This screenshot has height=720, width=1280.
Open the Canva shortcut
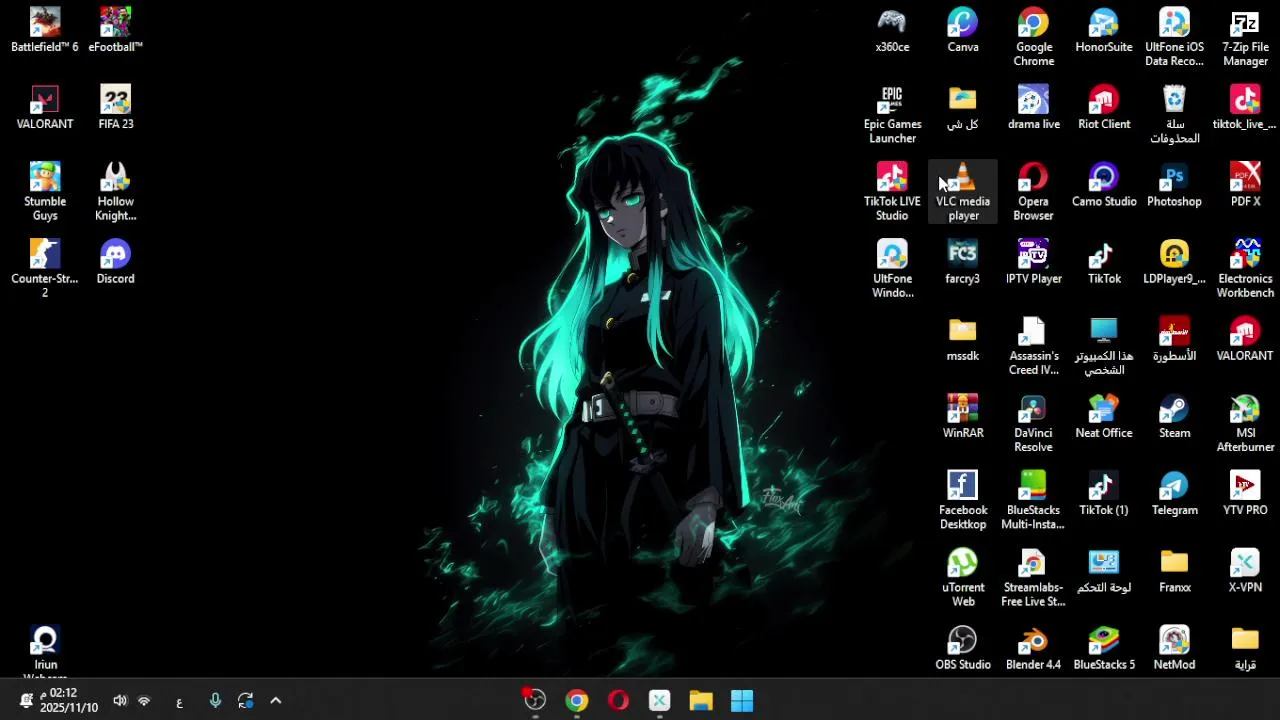click(963, 30)
